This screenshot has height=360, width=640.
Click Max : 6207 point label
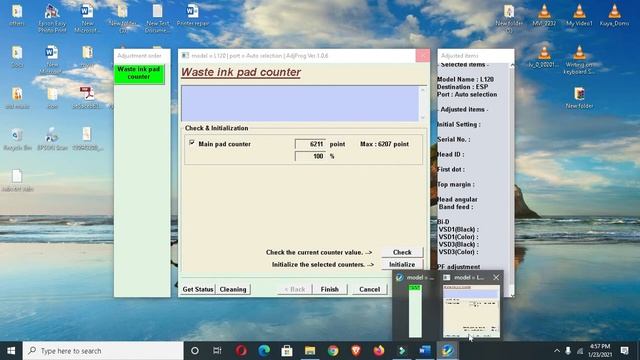384,144
